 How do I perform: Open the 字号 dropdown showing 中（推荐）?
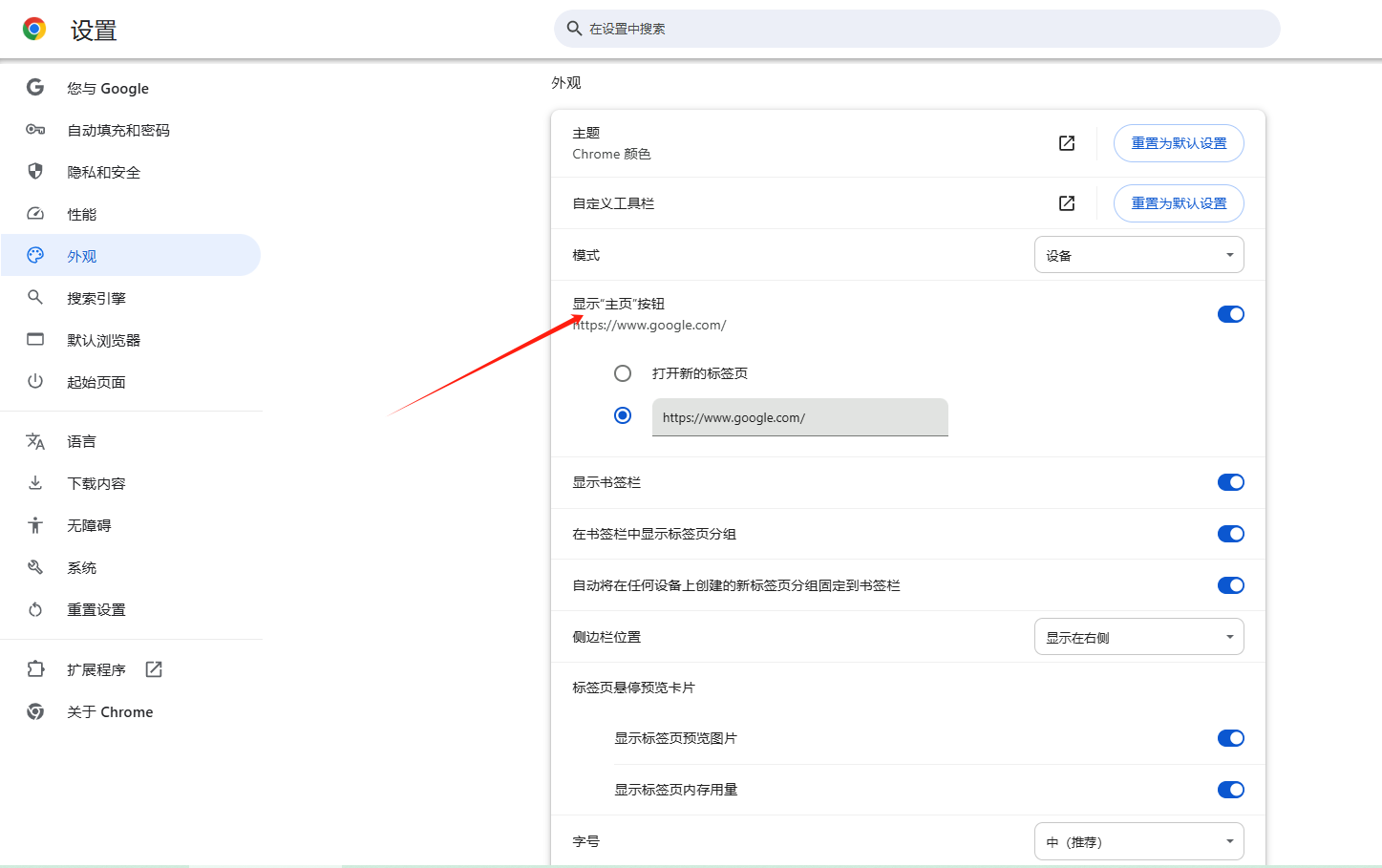(1138, 841)
